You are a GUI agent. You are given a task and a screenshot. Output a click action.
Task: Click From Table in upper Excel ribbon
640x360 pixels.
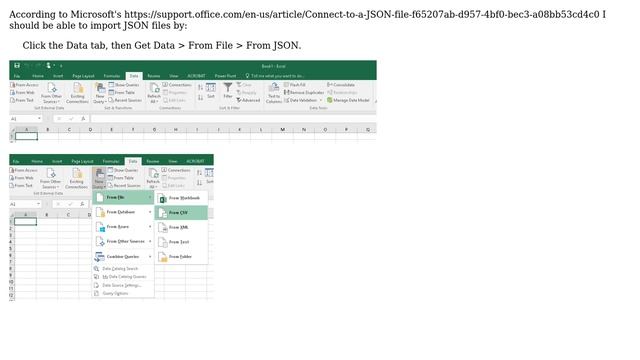(122, 93)
